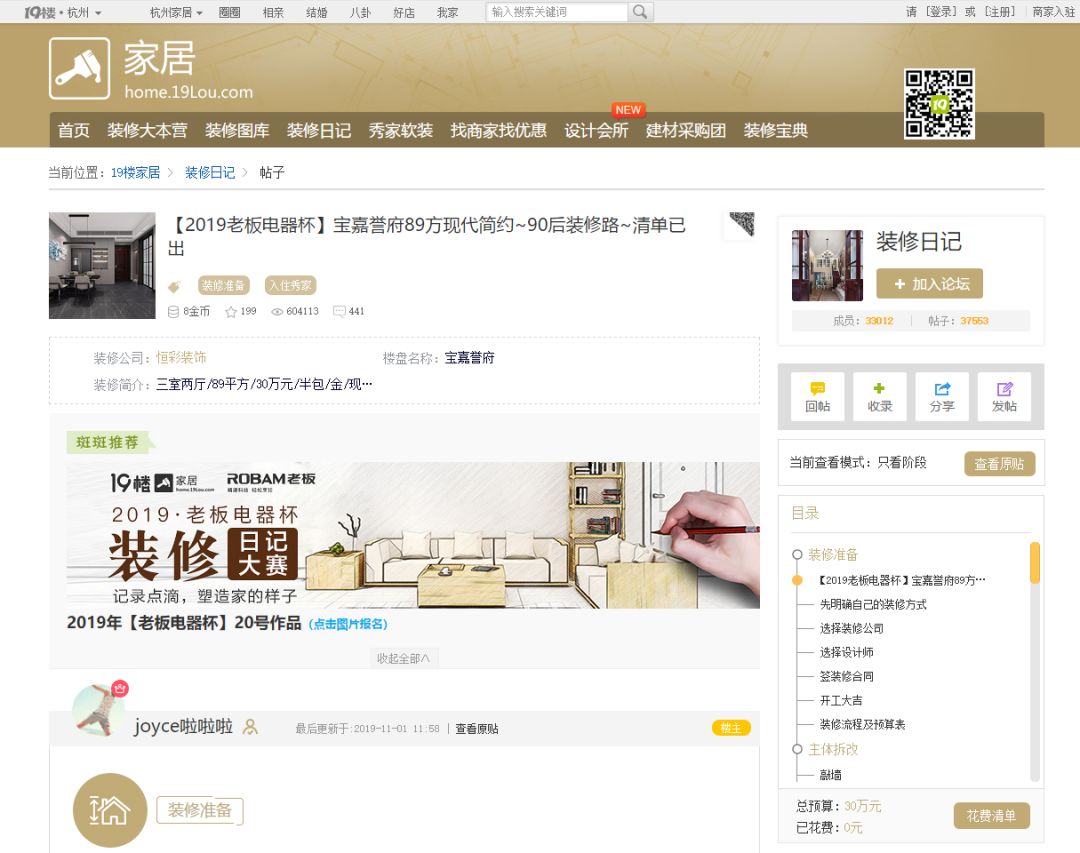Click the tag icon before 装修准备 label
This screenshot has height=853, width=1080.
pyautogui.click(x=174, y=286)
